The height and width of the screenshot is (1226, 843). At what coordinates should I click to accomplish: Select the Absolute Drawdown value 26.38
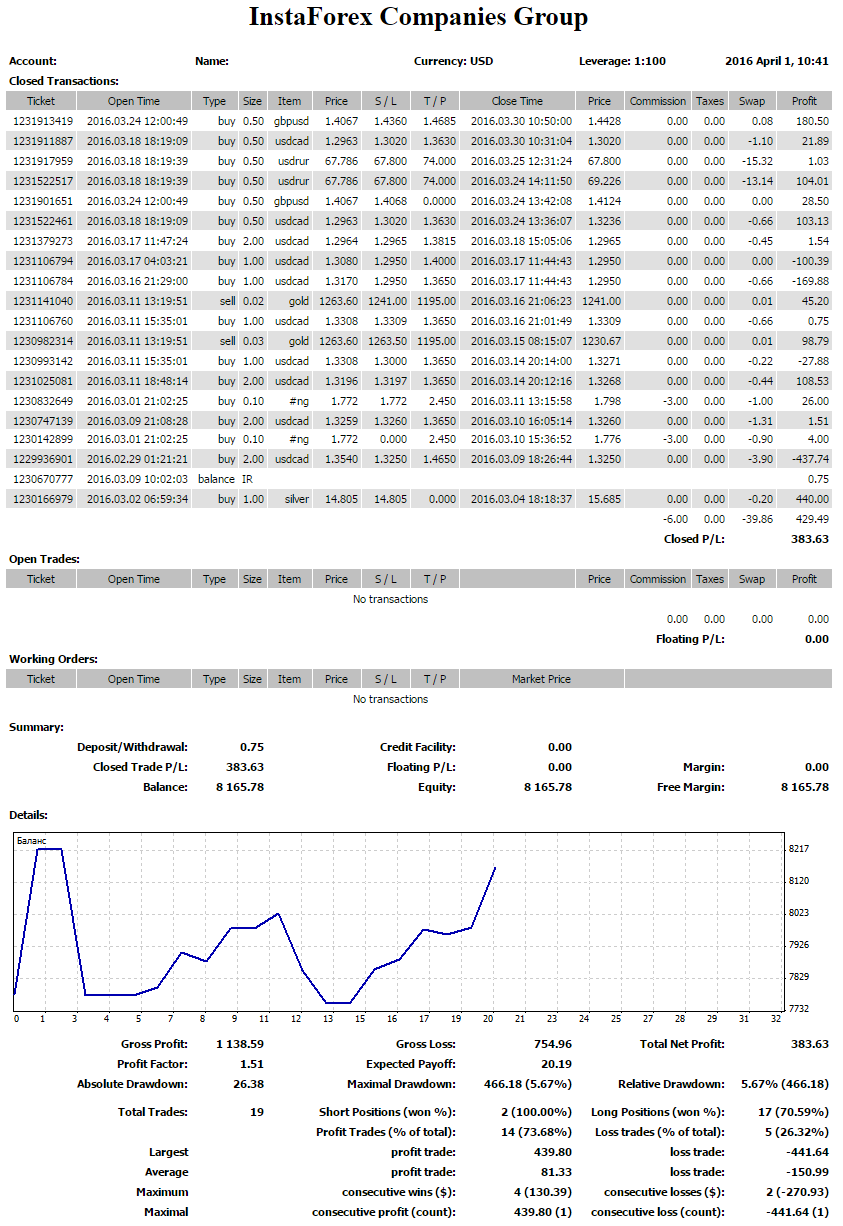point(249,1084)
